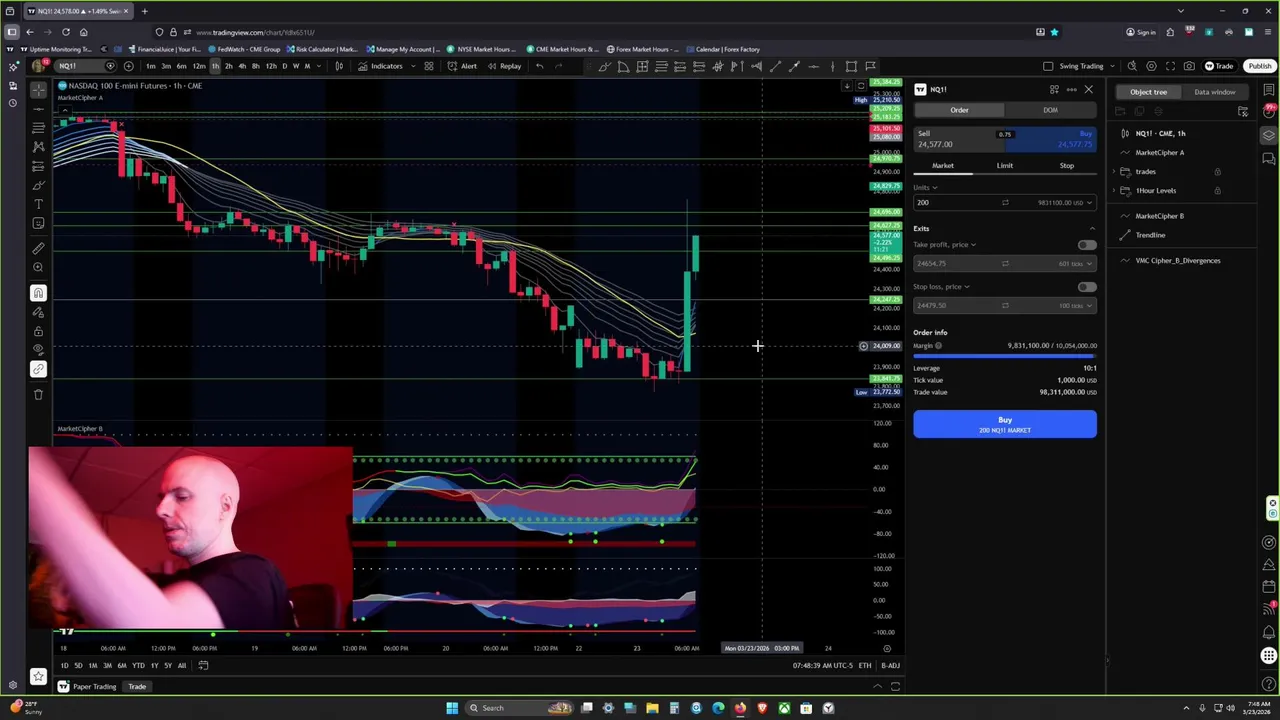Screen dimensions: 1280x720
Task: Click the trash remove drawings icon
Action: coord(38,394)
